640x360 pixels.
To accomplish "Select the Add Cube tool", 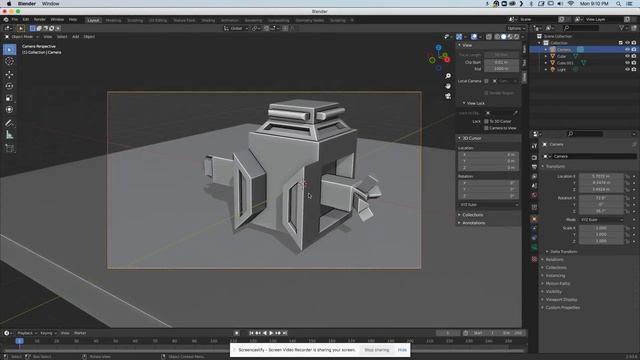I will click(9, 148).
